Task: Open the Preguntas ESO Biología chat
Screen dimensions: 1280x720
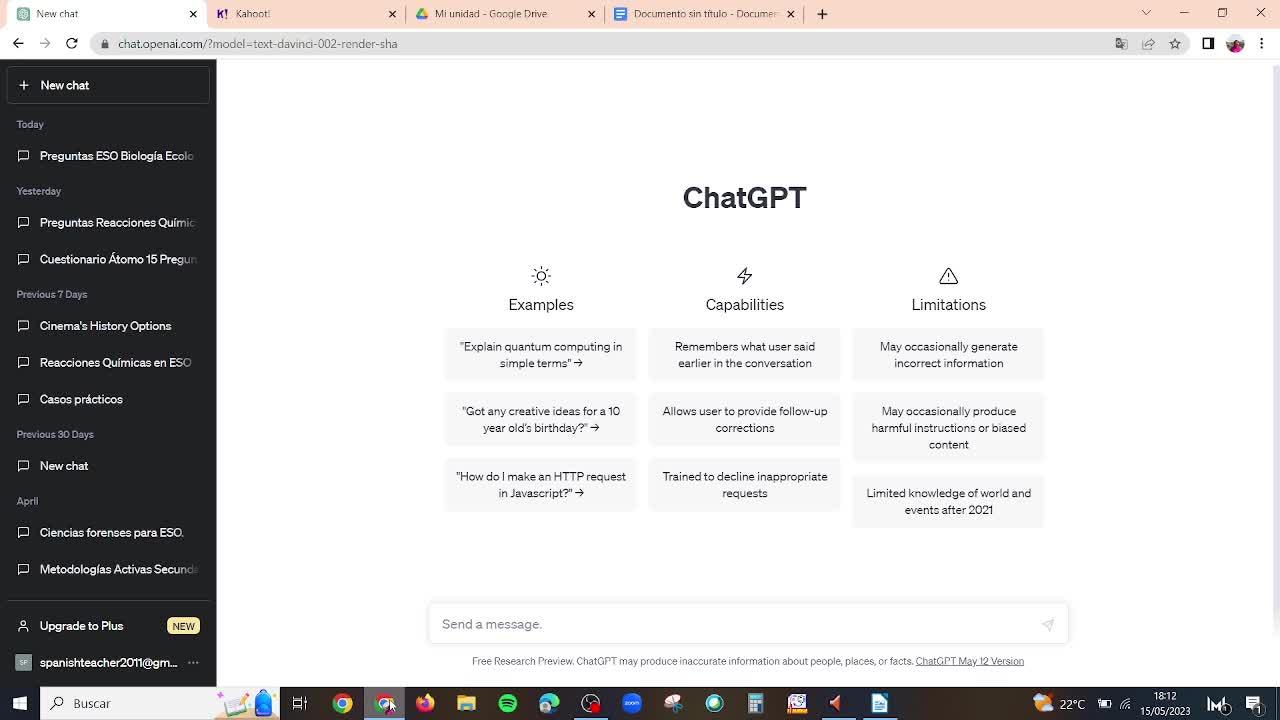Action: [x=108, y=156]
